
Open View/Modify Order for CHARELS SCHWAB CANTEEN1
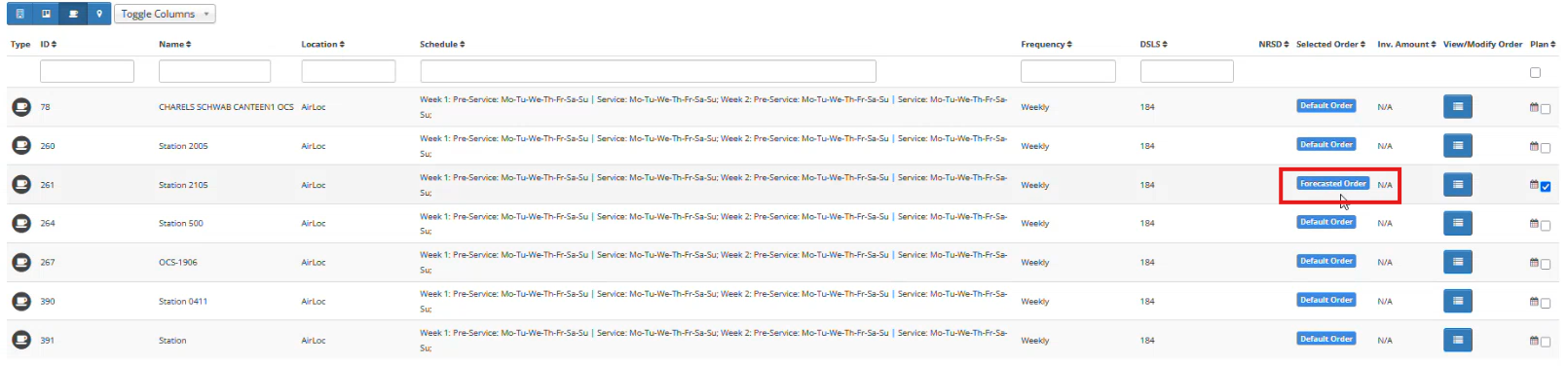coord(1457,106)
